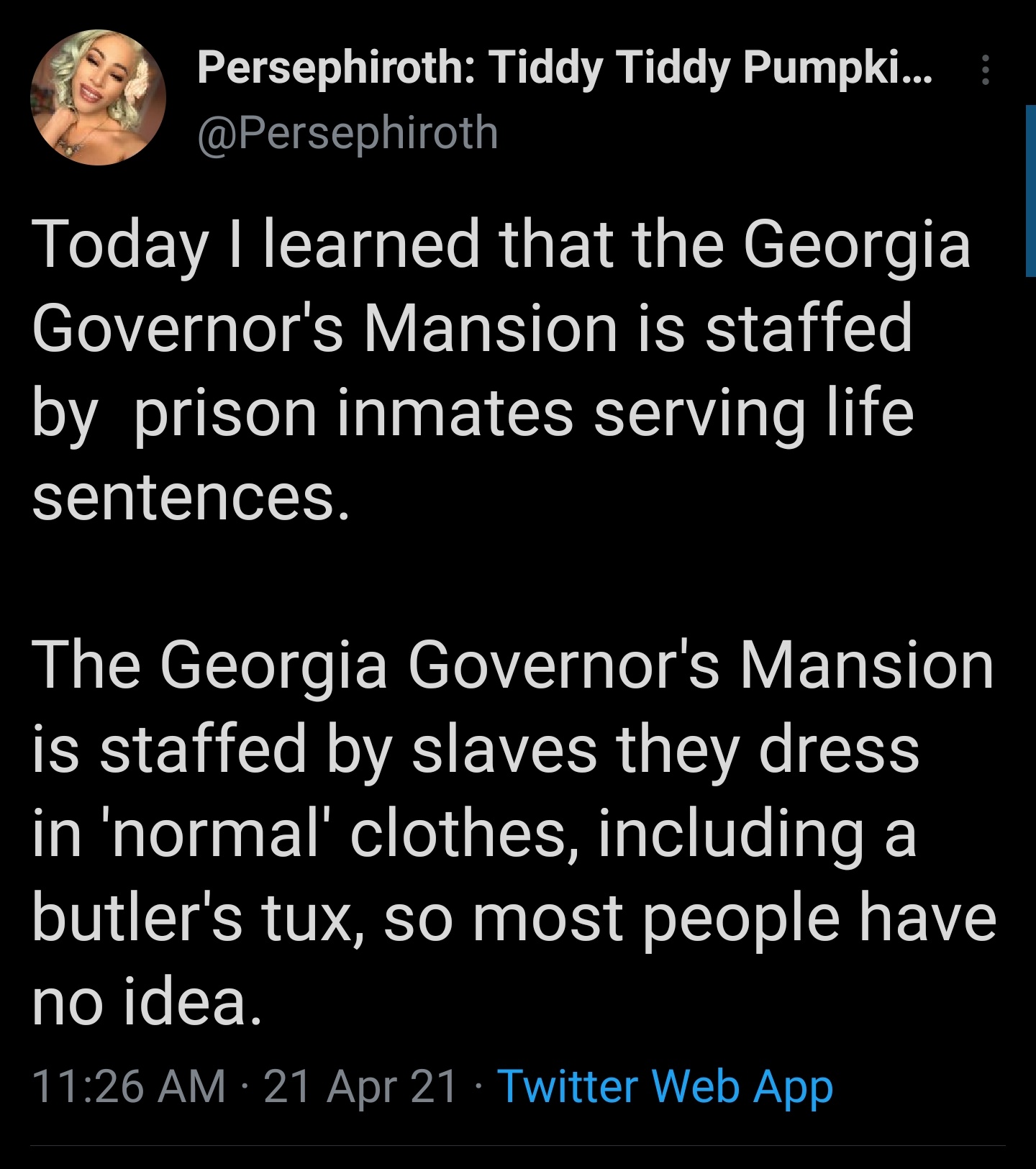This screenshot has width=1036, height=1169.
Task: Click the @Persephiroth handle
Action: [x=347, y=133]
